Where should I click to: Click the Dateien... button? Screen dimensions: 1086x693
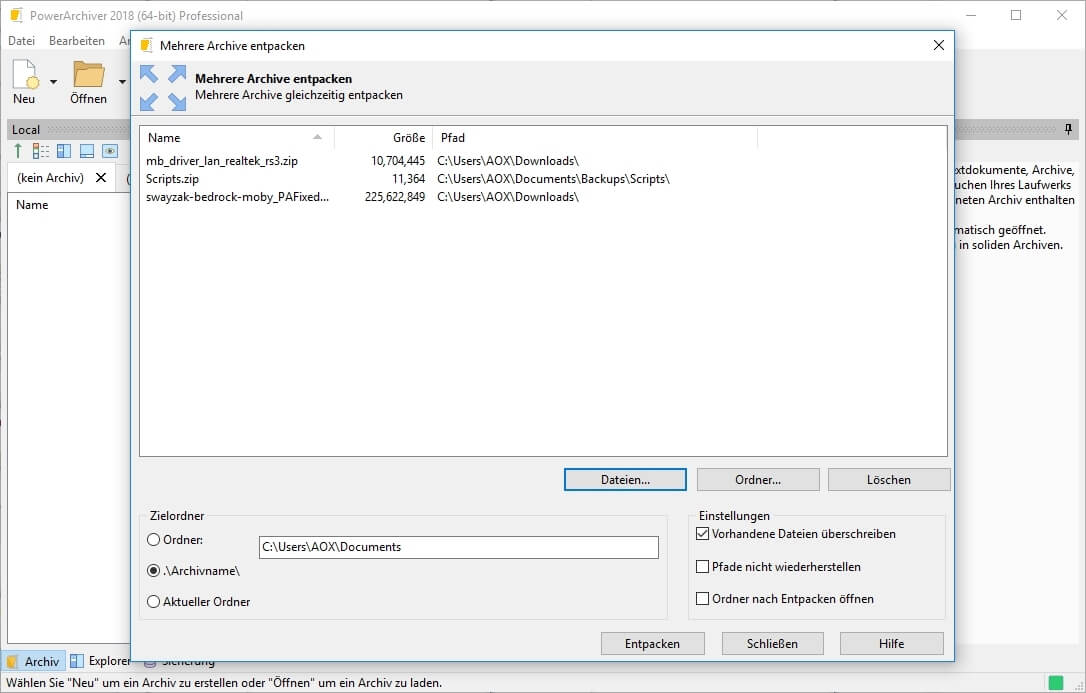pyautogui.click(x=625, y=480)
